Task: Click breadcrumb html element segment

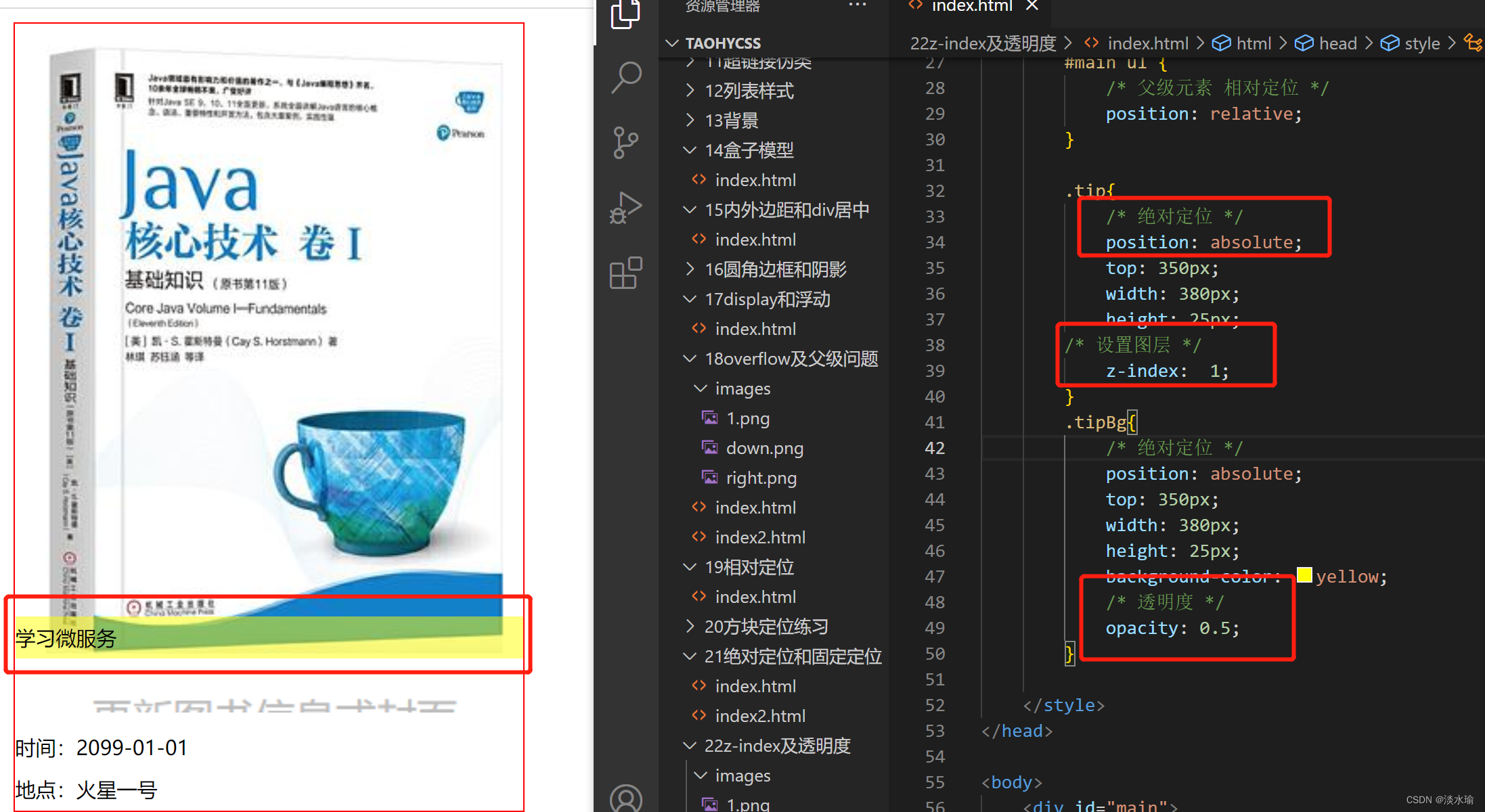Action: tap(1254, 43)
